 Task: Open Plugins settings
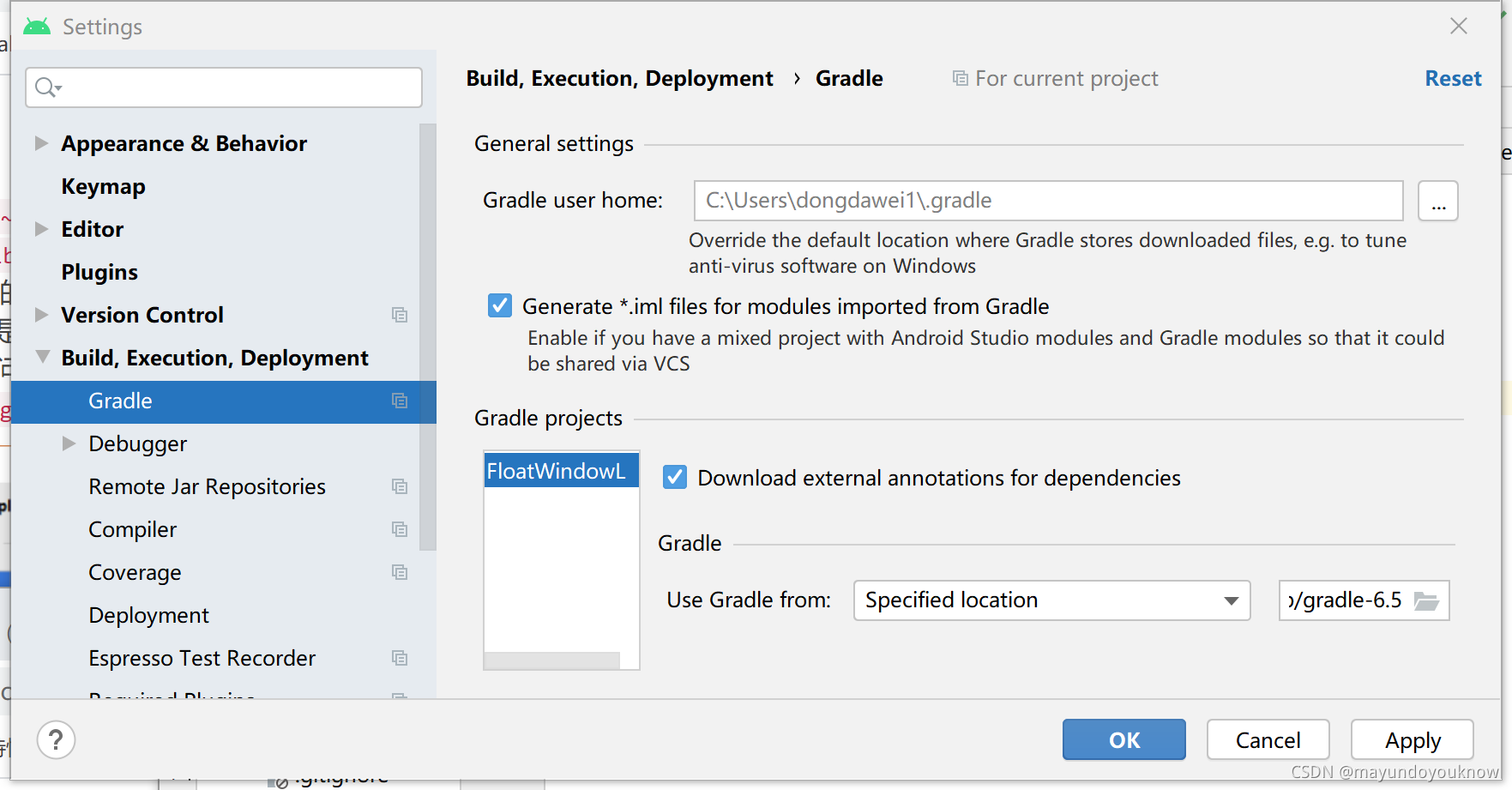99,272
